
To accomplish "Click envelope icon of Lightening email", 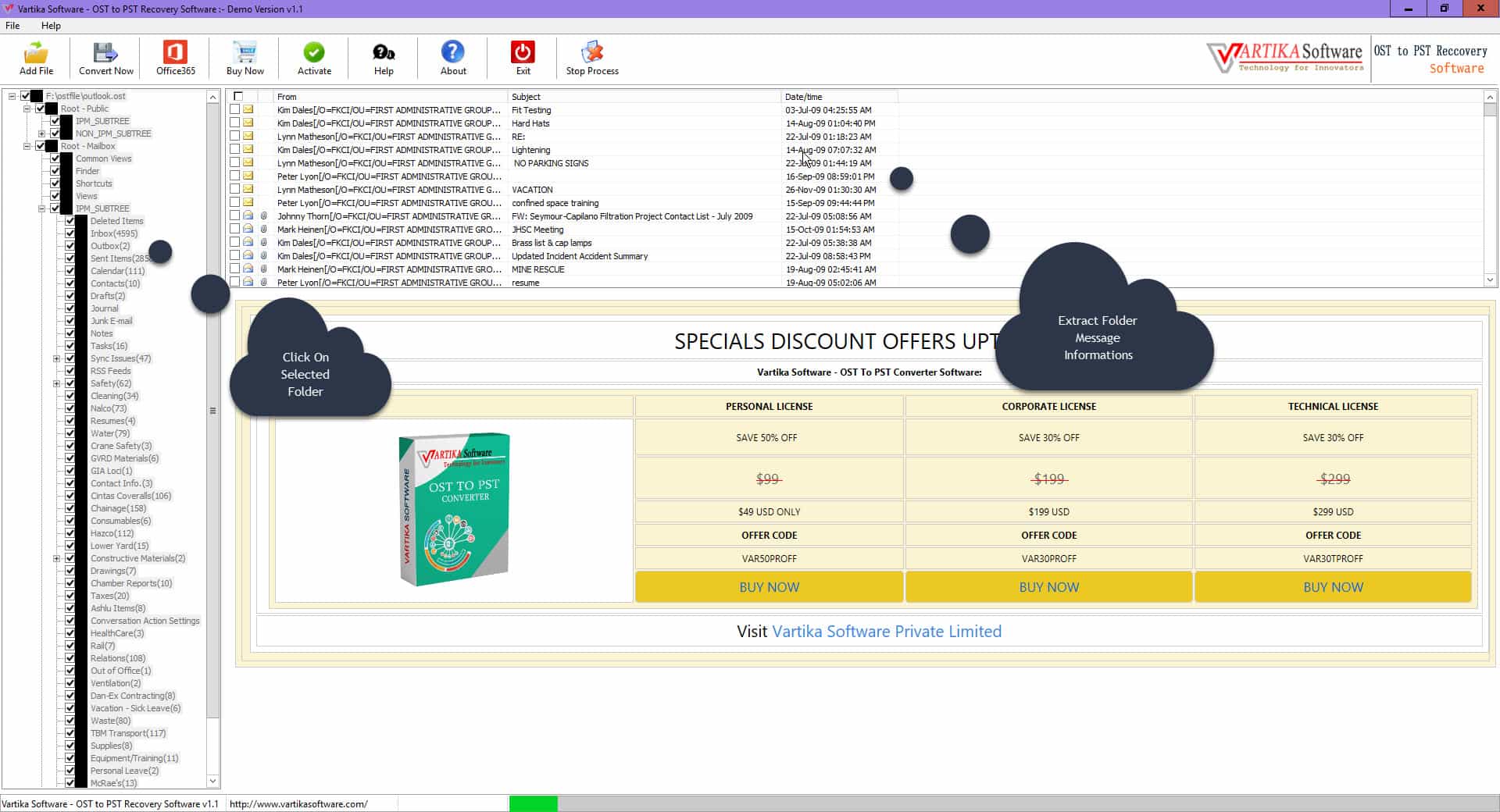I will click(x=248, y=150).
